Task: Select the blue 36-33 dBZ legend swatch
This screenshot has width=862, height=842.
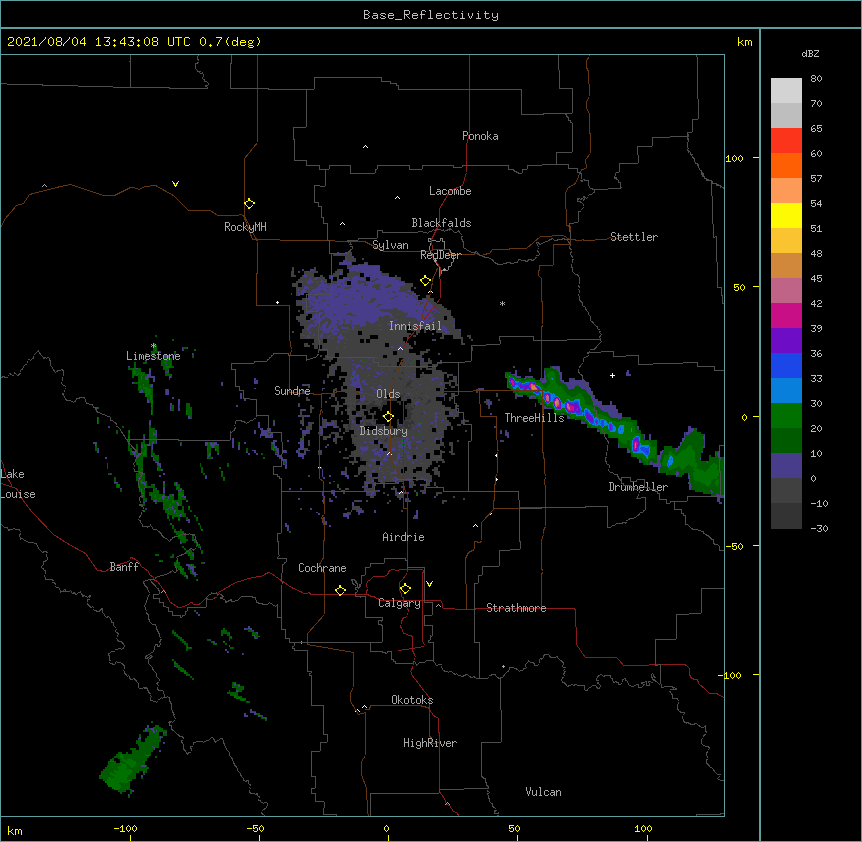Action: (786, 365)
